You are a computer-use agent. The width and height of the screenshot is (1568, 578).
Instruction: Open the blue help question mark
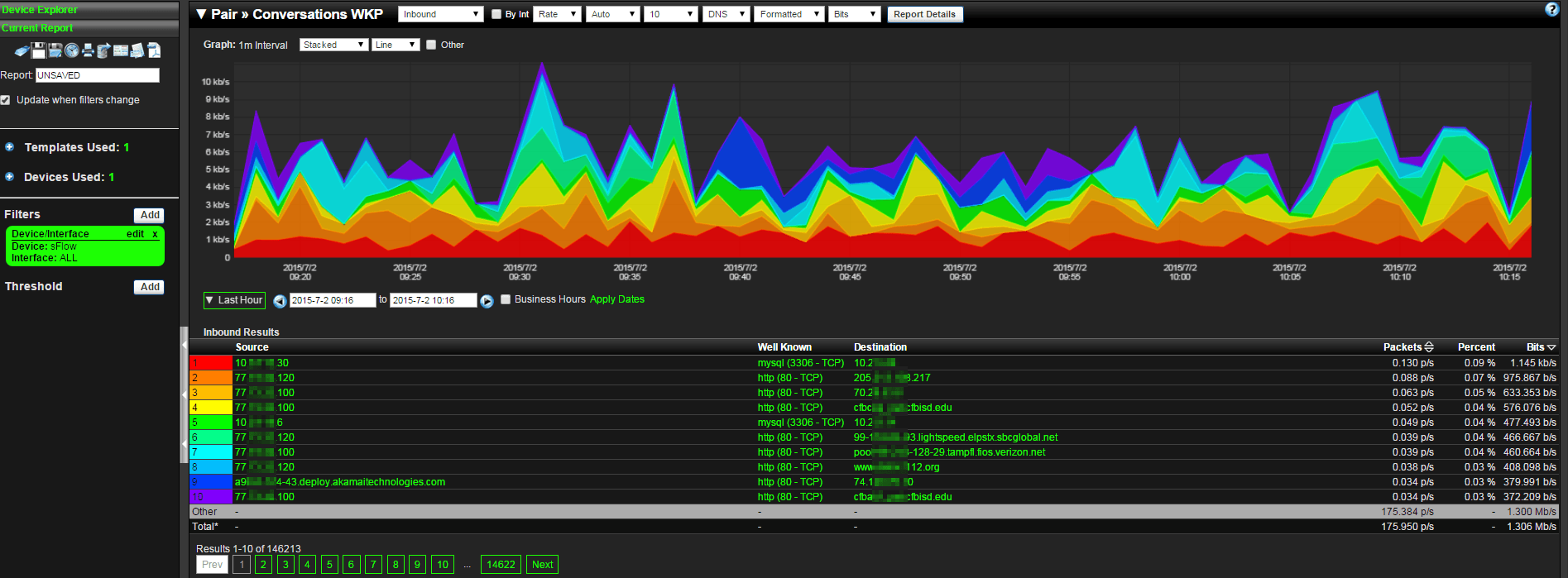click(1551, 9)
